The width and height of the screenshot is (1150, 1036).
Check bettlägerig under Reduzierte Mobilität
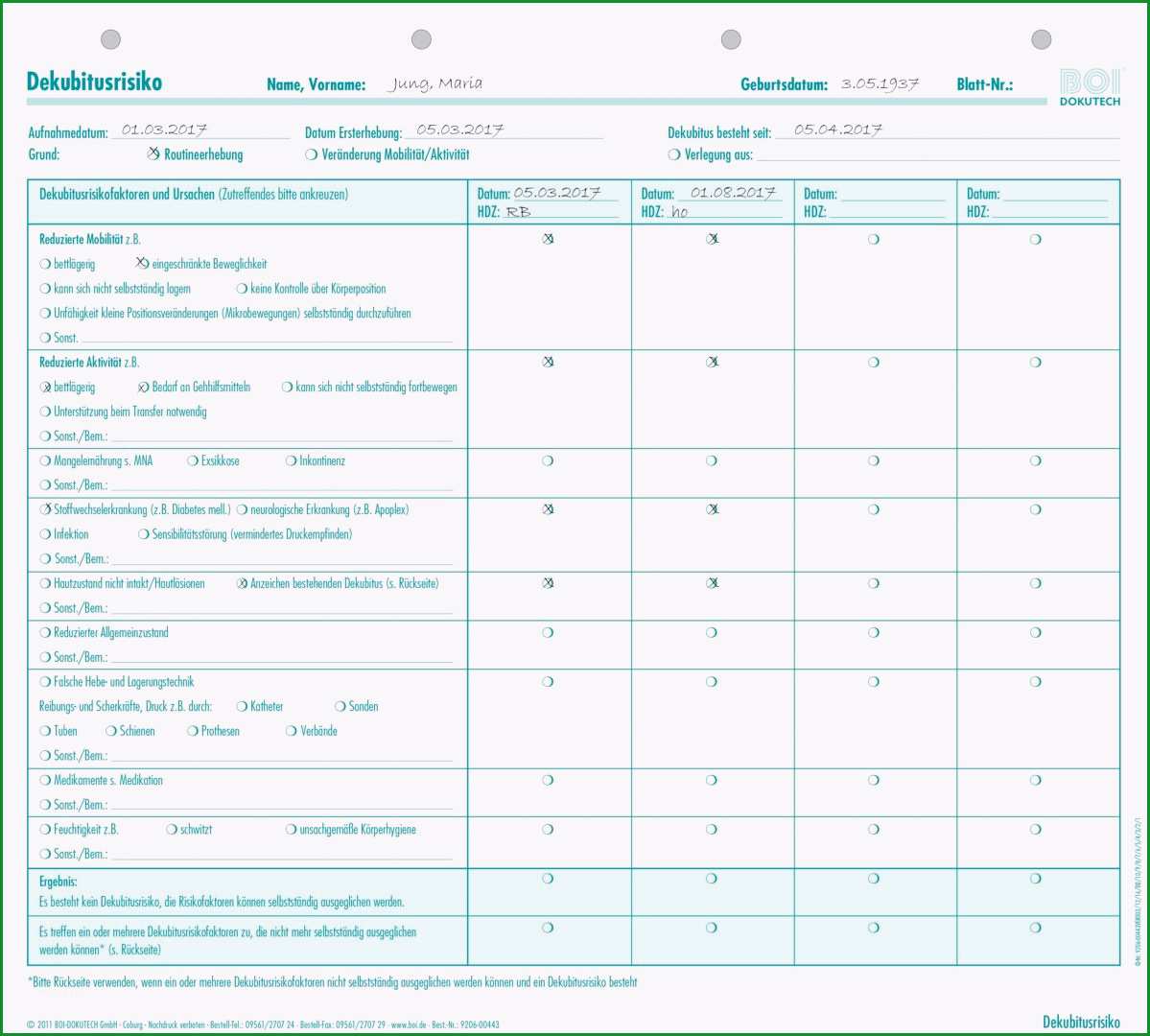pyautogui.click(x=45, y=264)
